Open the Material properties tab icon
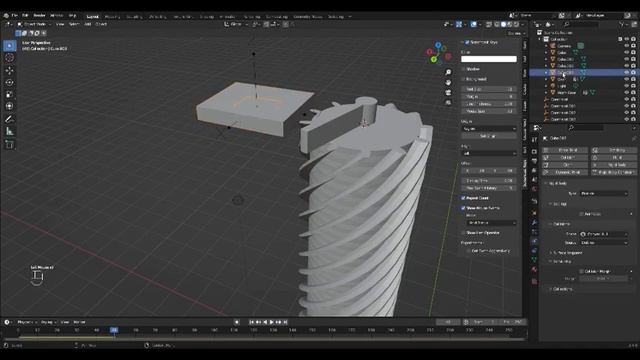The width and height of the screenshot is (640, 360). [534, 270]
